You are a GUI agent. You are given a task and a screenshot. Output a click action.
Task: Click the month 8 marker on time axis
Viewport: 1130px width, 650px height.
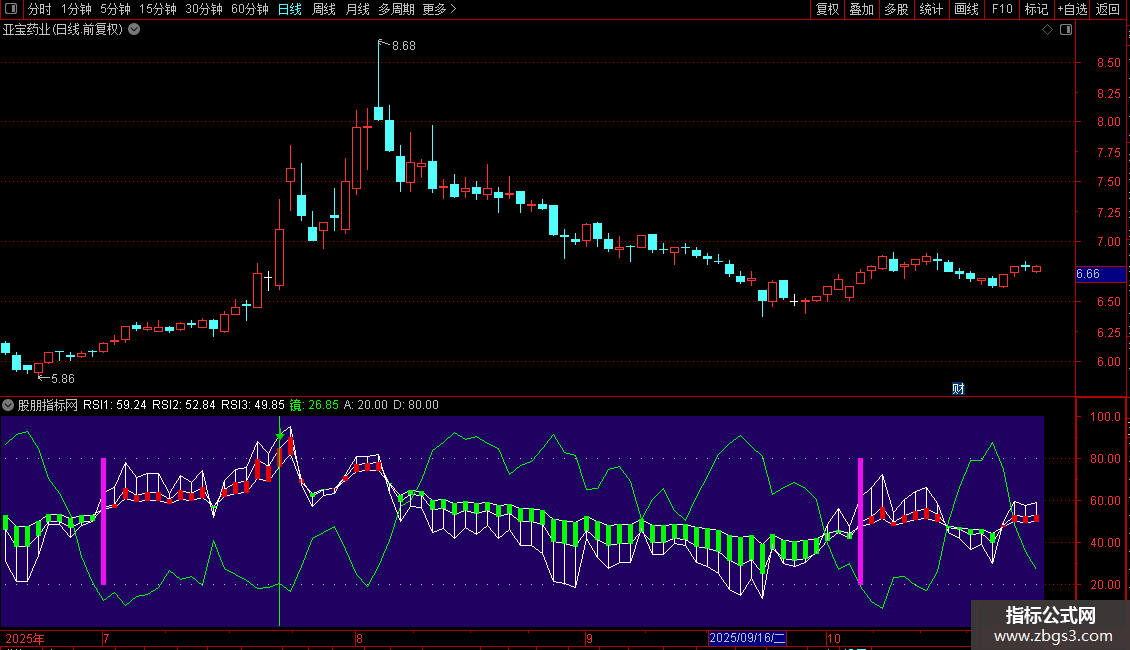[x=360, y=638]
